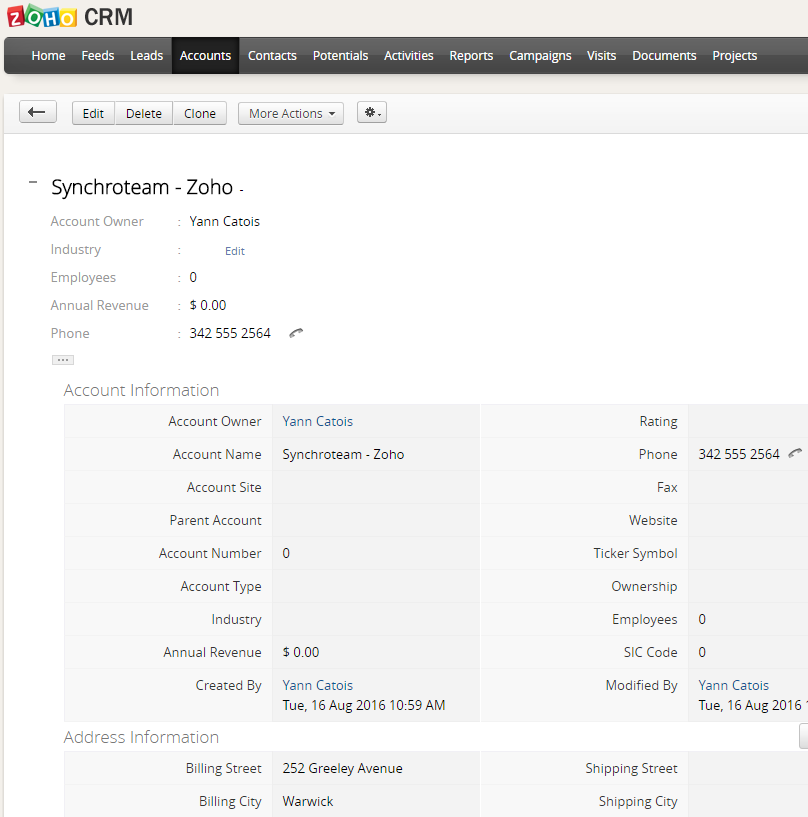Select the Accounts tab
The width and height of the screenshot is (808, 817).
click(205, 56)
